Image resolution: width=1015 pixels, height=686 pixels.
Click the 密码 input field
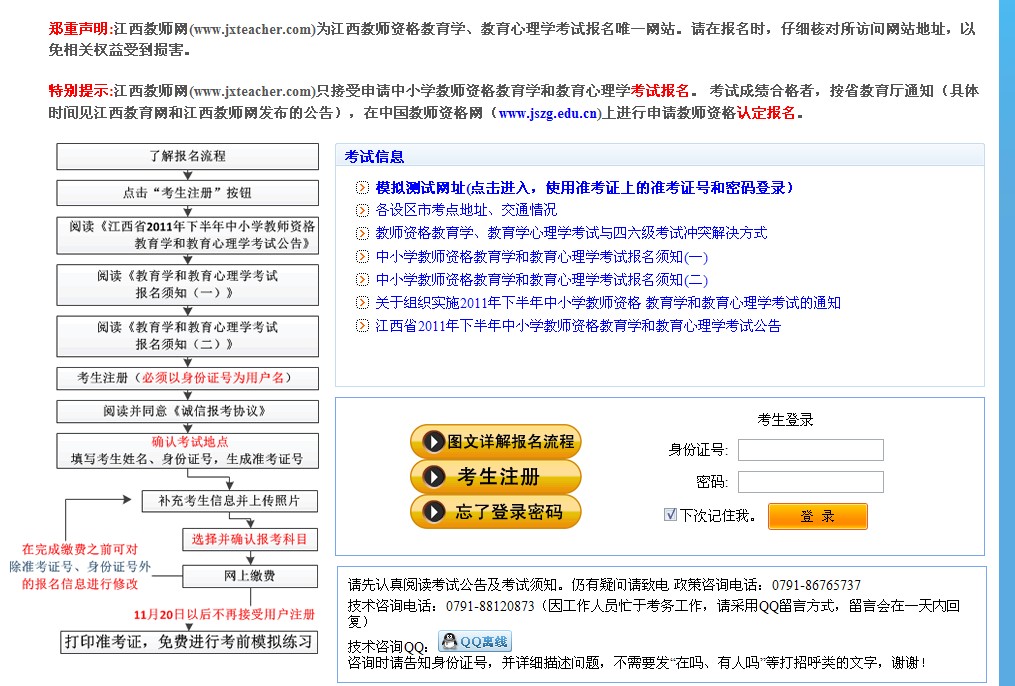pos(810,482)
